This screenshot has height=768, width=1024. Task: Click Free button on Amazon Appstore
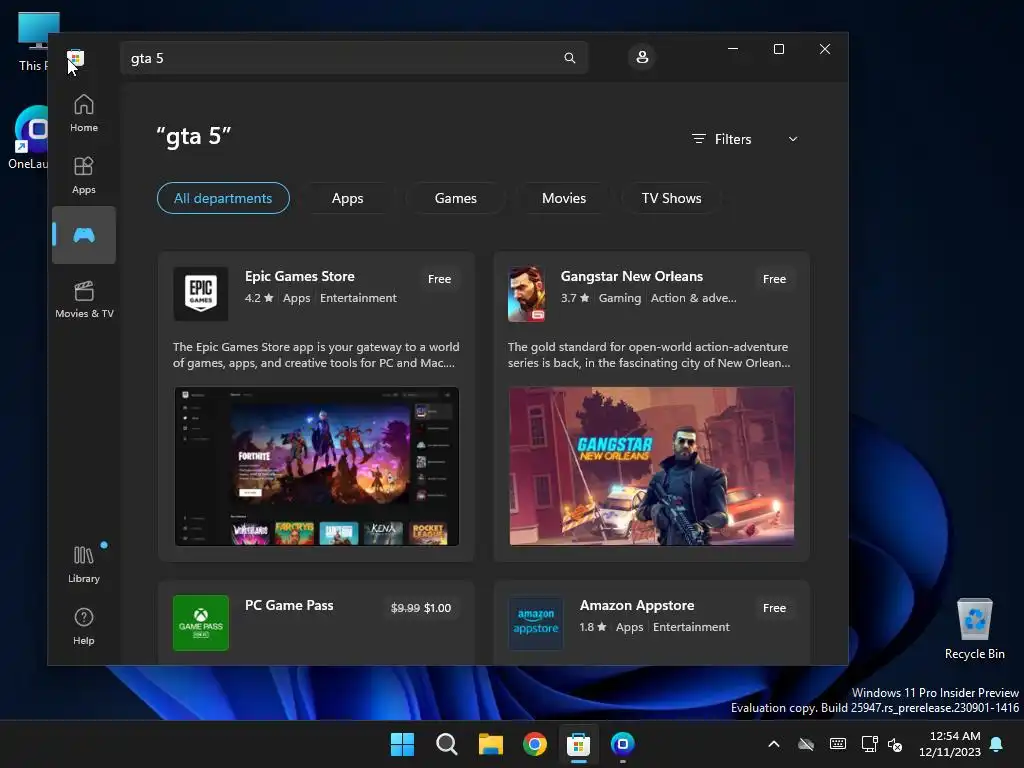[775, 608]
